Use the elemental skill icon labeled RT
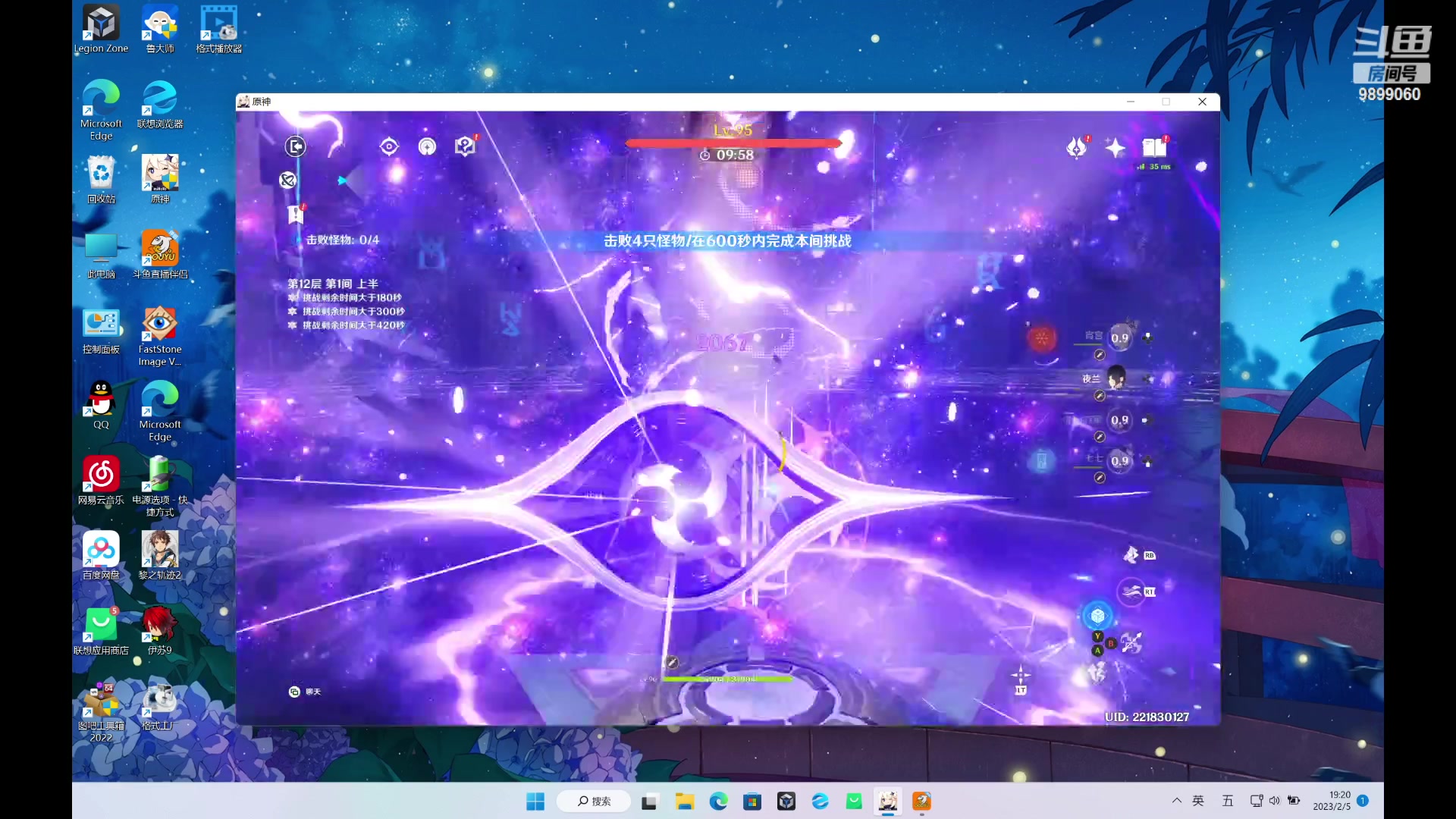The width and height of the screenshot is (1456, 819). tap(1131, 591)
